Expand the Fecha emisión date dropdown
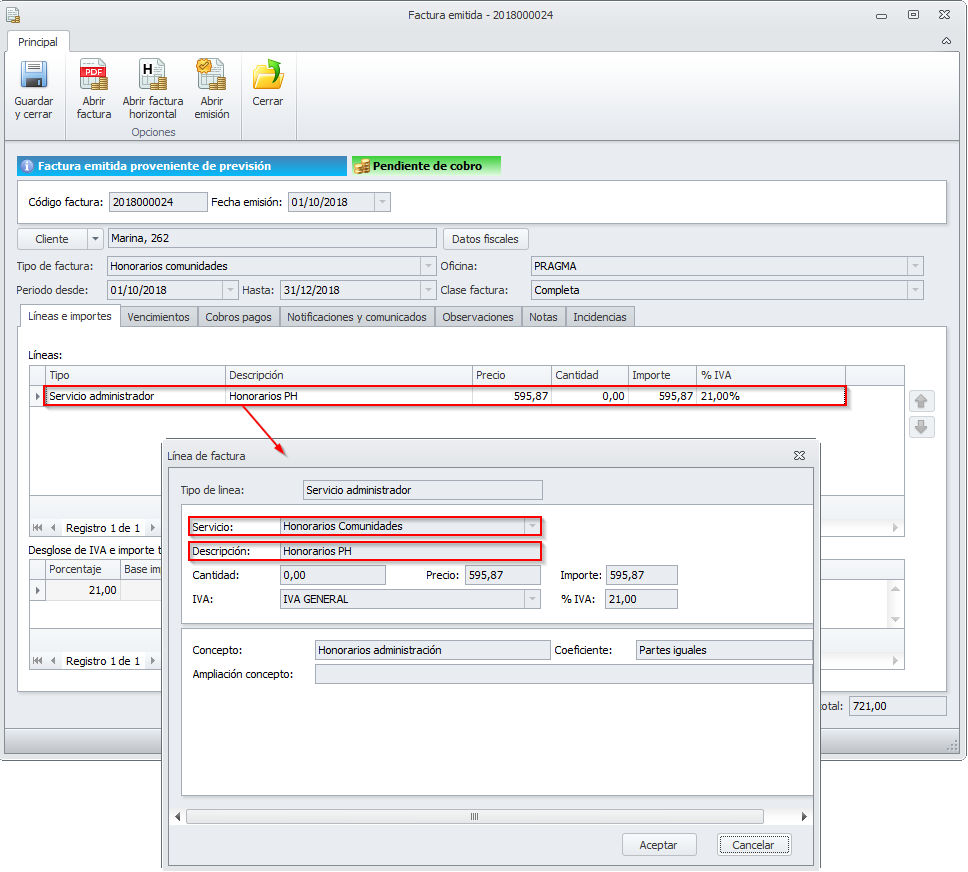968x872 pixels. click(381, 202)
